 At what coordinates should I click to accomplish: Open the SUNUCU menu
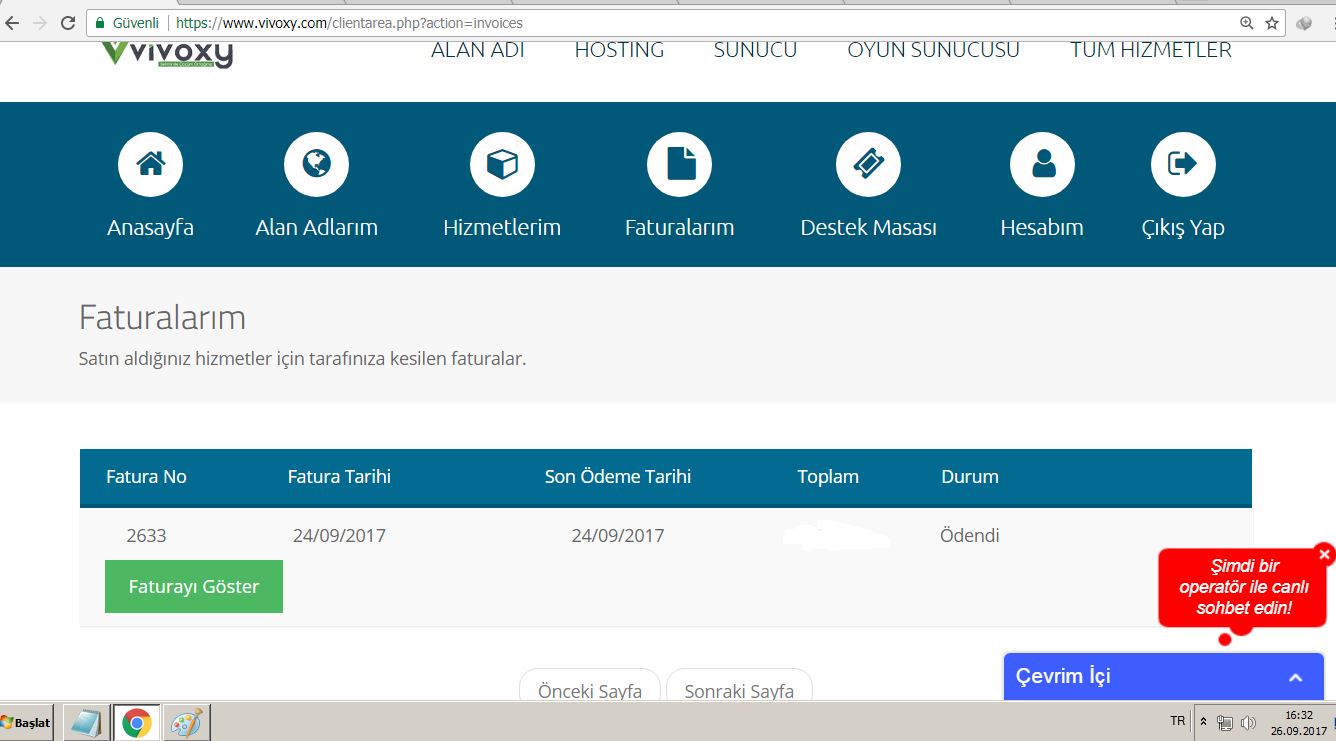tap(755, 50)
